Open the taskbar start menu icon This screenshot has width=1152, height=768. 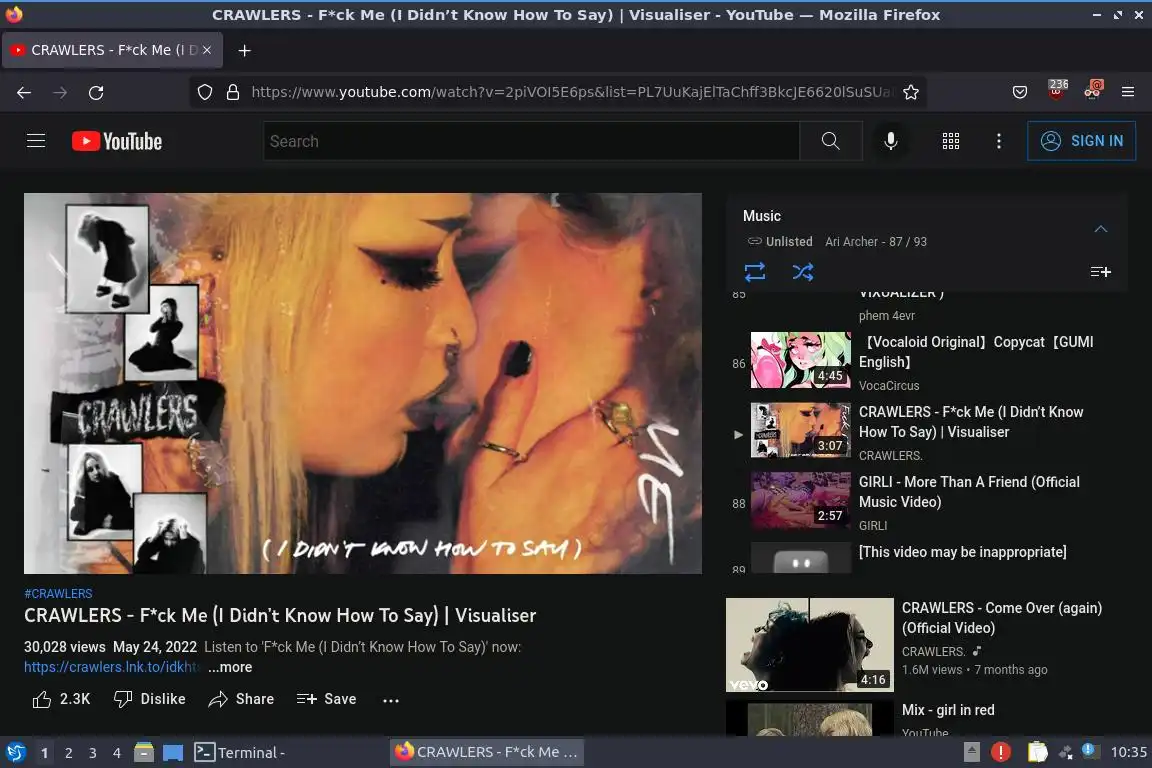pyautogui.click(x=16, y=753)
